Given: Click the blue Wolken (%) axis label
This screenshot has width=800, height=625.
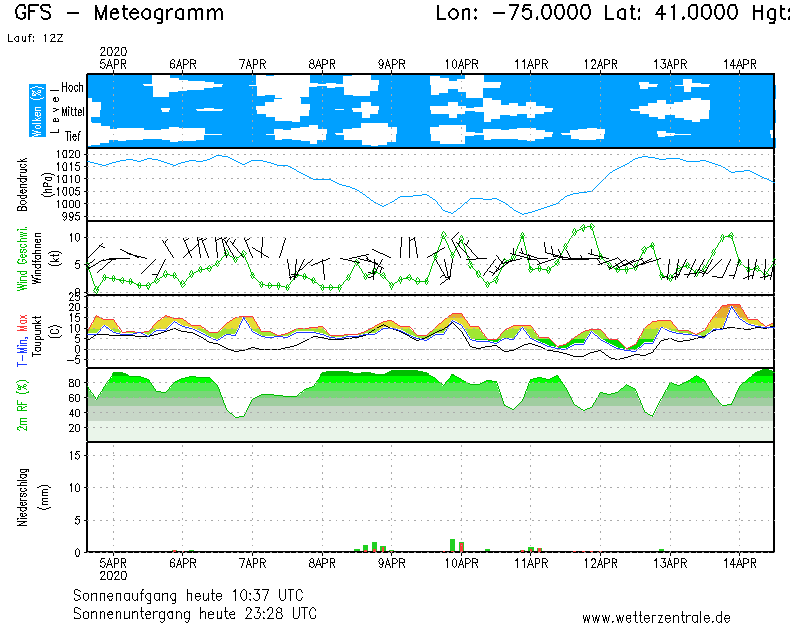Looking at the screenshot, I should [37, 110].
